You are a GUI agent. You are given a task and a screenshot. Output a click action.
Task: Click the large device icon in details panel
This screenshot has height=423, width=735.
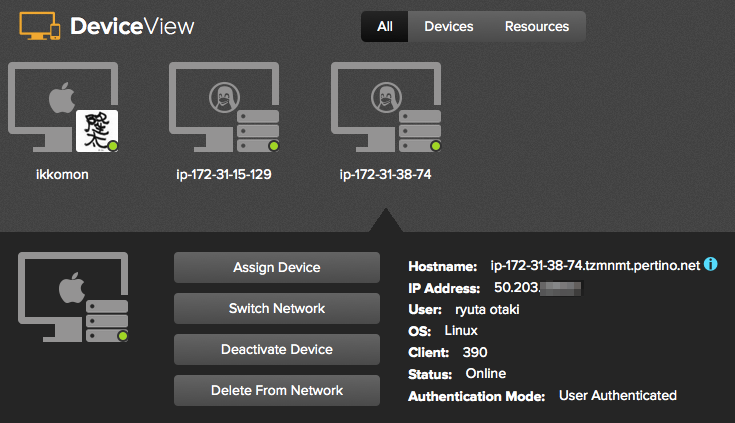[x=73, y=297]
